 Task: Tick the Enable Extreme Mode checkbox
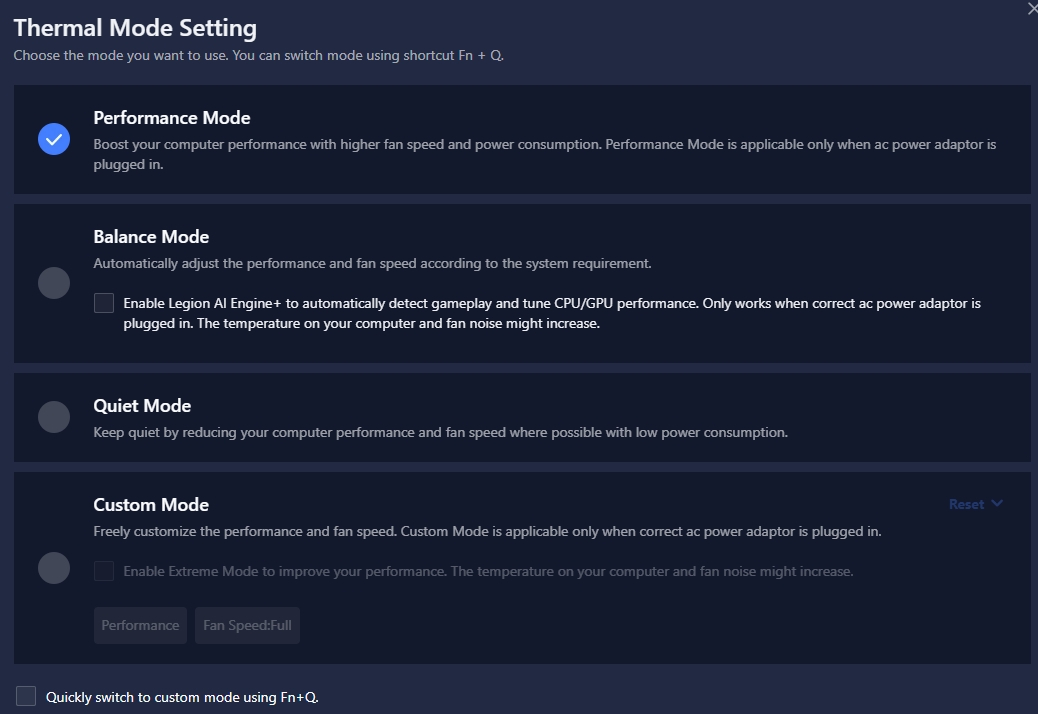point(104,571)
